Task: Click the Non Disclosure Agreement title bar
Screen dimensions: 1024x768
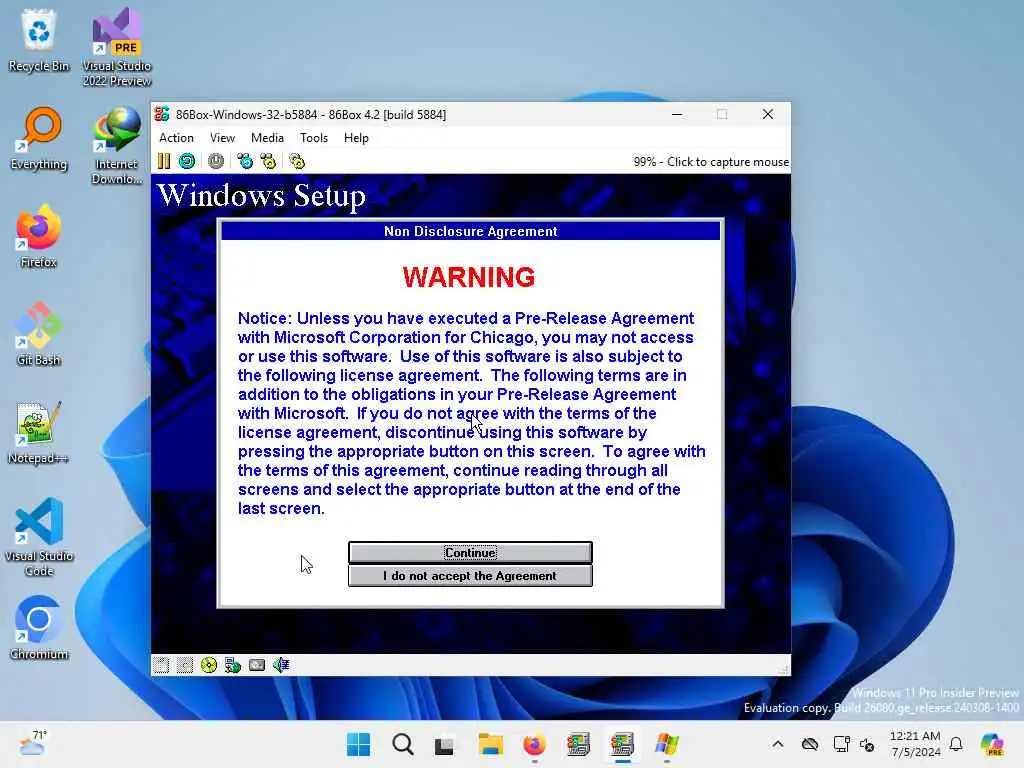Action: [470, 231]
